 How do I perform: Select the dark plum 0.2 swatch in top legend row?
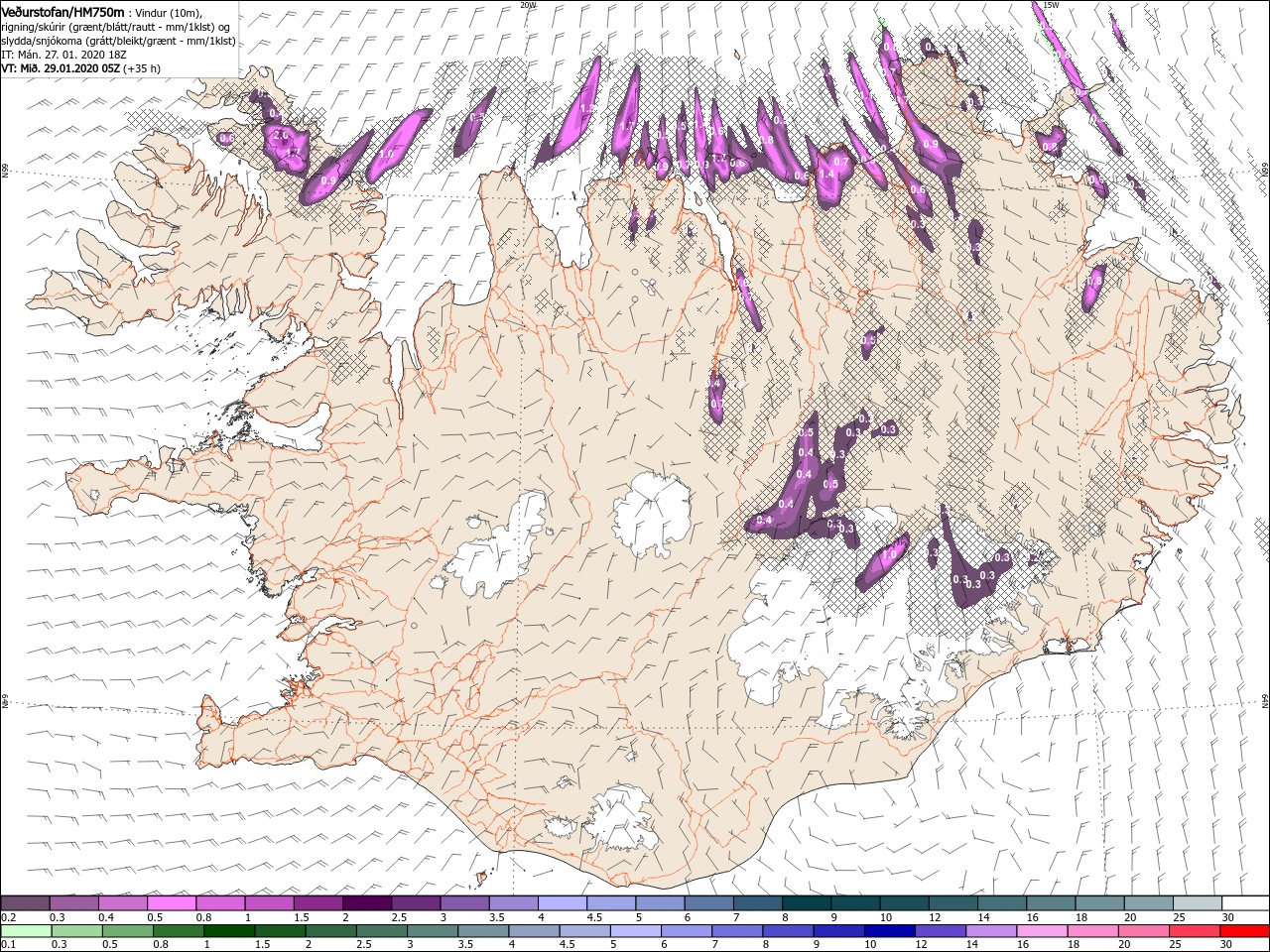coord(25,903)
